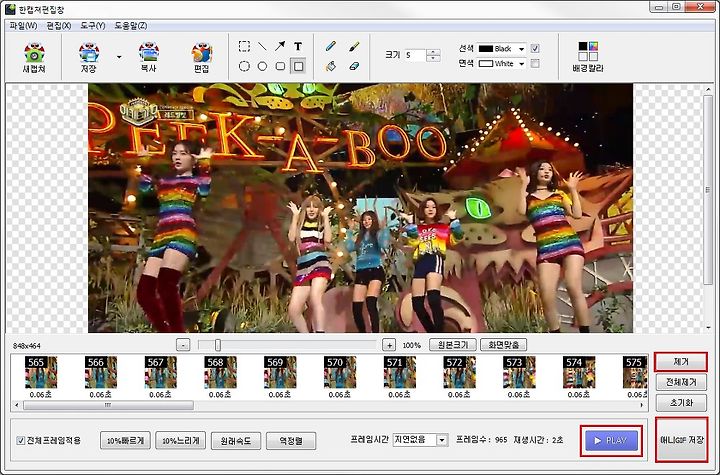The width and height of the screenshot is (720, 475).
Task: Click the 초기화 reset button
Action: 681,403
